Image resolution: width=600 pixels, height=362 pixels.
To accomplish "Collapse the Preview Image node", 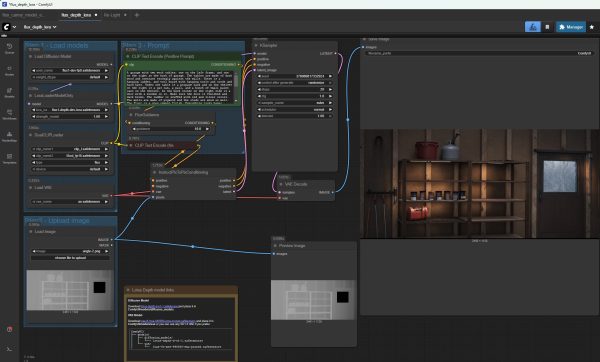I will click(275, 245).
